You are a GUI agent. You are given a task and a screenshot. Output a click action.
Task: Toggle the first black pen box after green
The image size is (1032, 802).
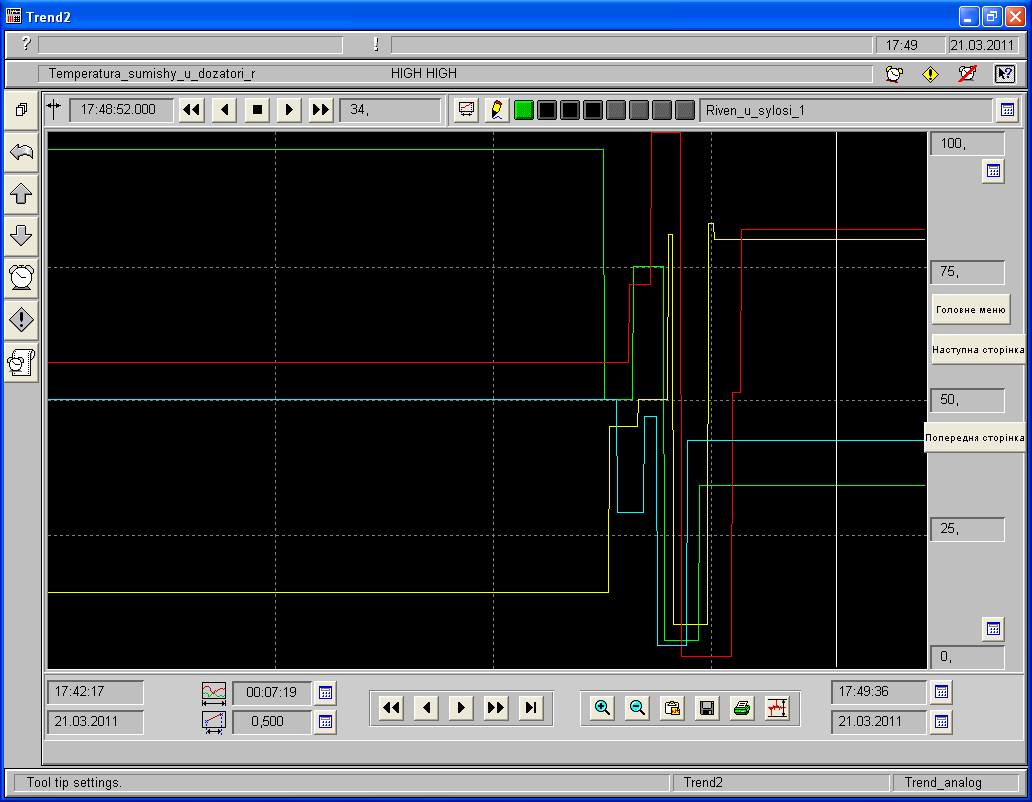point(547,110)
